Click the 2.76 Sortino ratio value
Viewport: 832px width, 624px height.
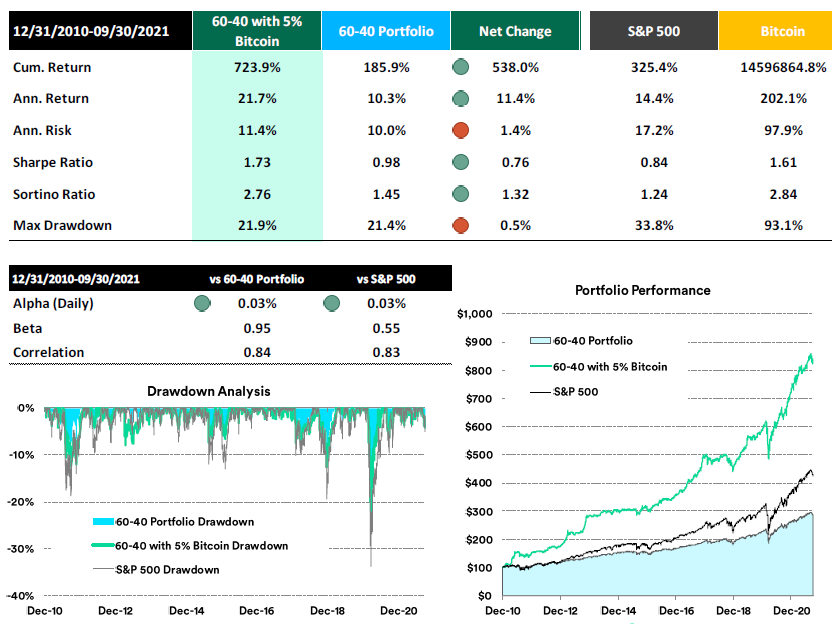(257, 194)
